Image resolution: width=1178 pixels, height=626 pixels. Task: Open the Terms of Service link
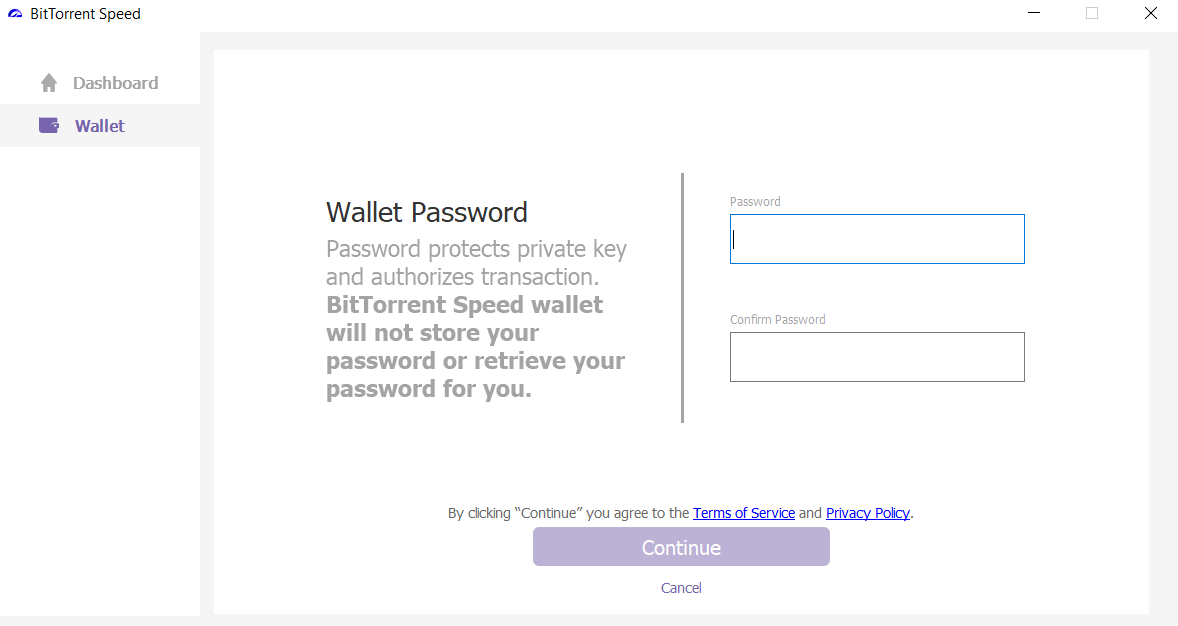pyautogui.click(x=744, y=513)
